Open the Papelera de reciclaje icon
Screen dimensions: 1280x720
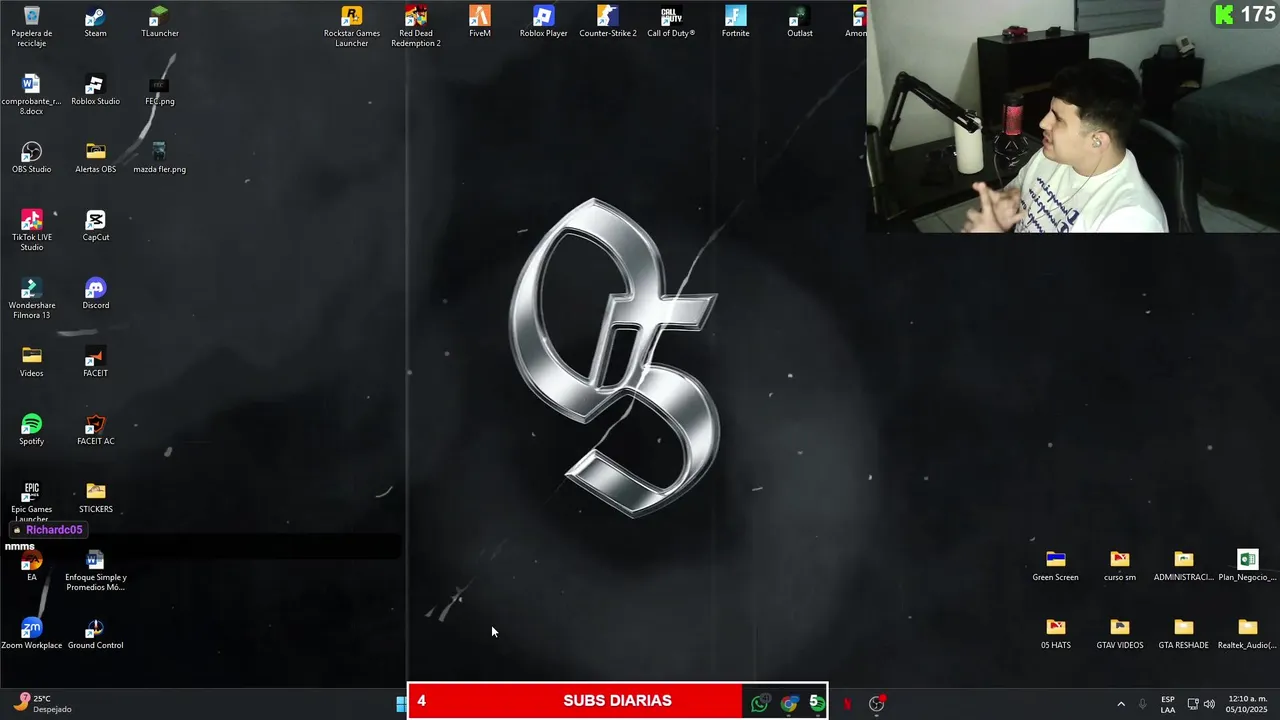pos(32,27)
